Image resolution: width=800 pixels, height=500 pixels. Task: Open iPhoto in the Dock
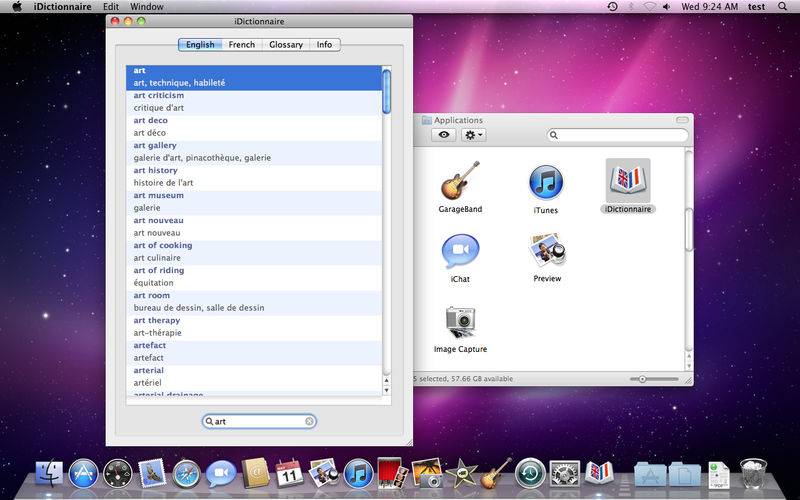[x=427, y=473]
